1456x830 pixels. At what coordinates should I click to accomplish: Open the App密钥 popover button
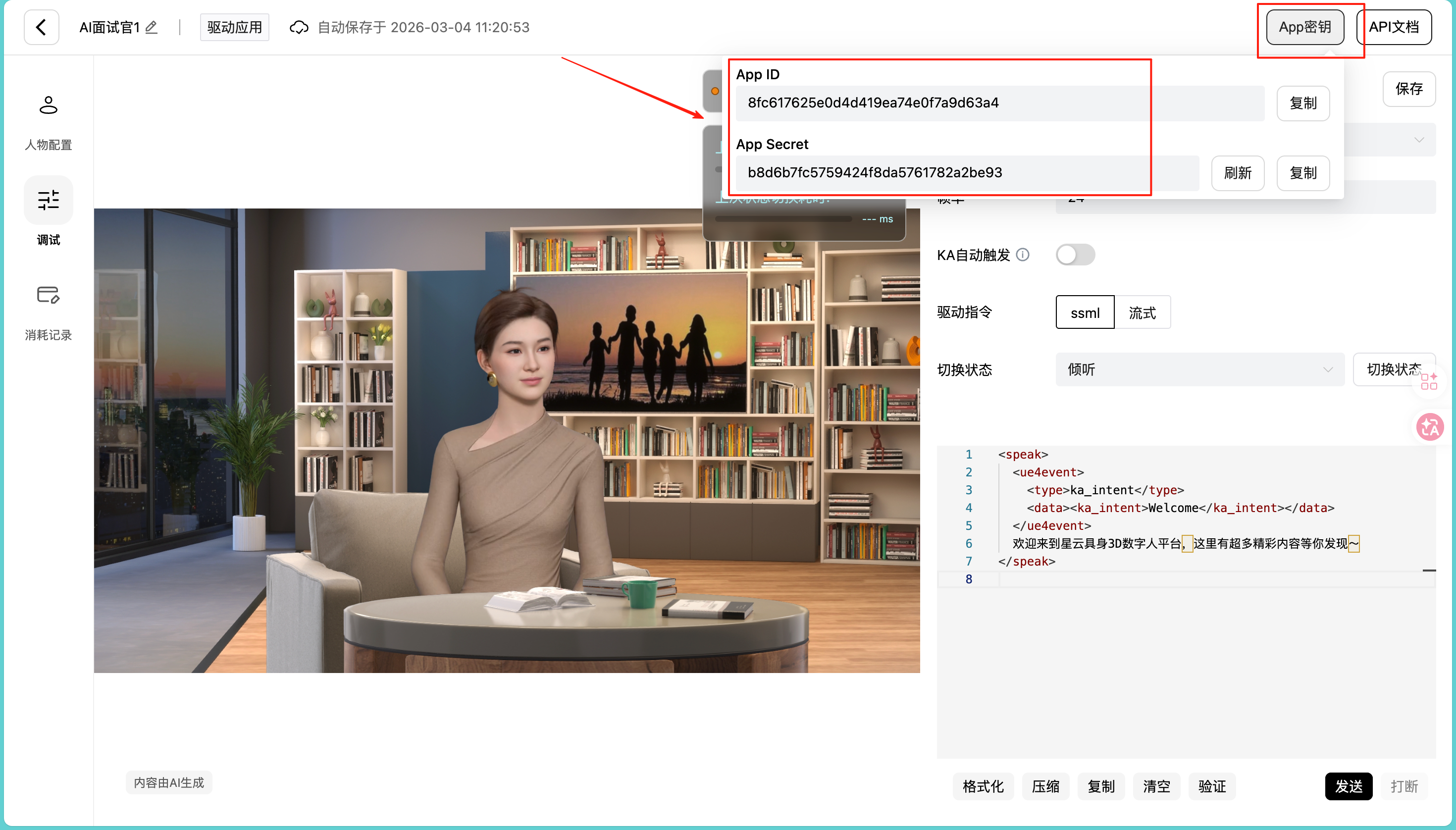pos(1304,27)
